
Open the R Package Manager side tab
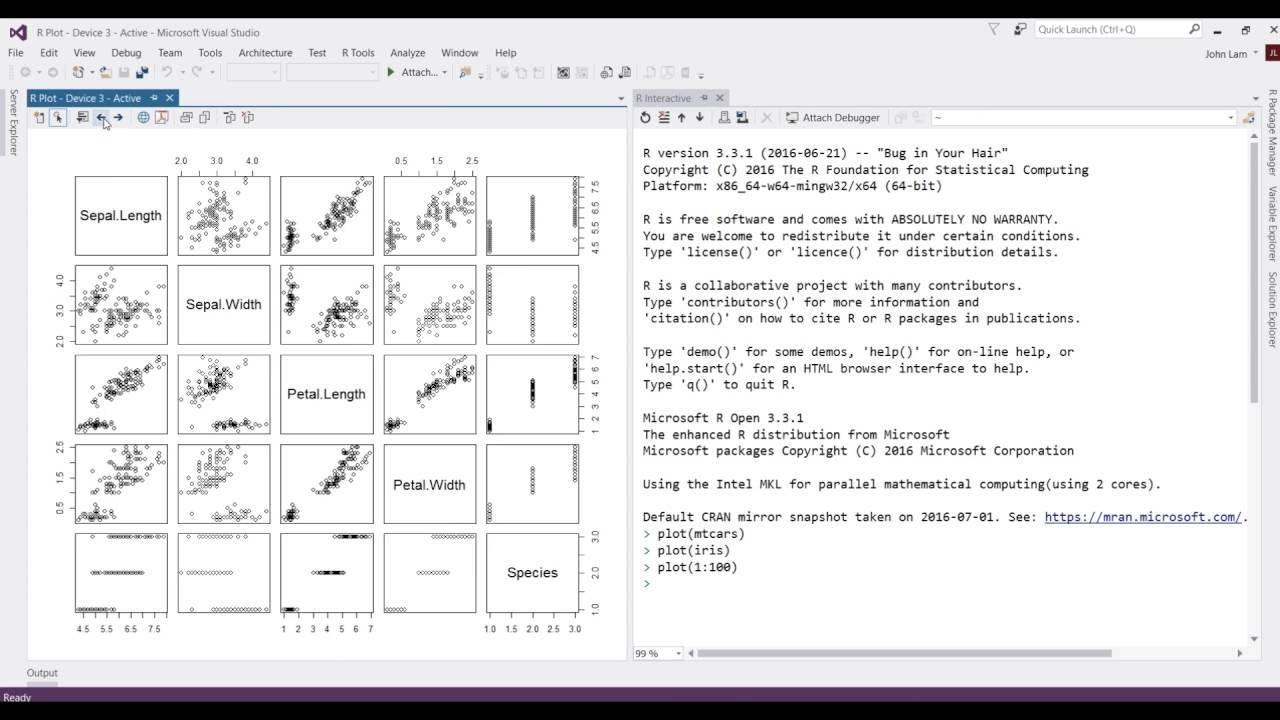pos(1272,133)
